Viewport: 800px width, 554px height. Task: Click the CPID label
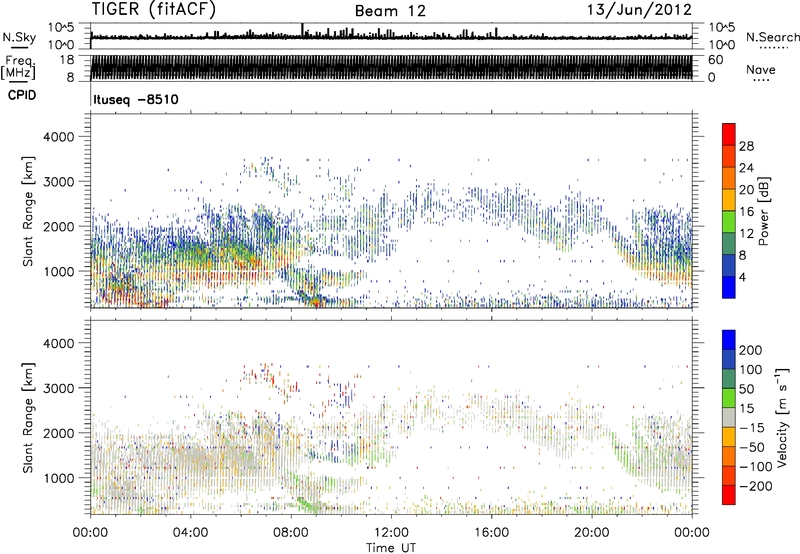pyautogui.click(x=22, y=95)
